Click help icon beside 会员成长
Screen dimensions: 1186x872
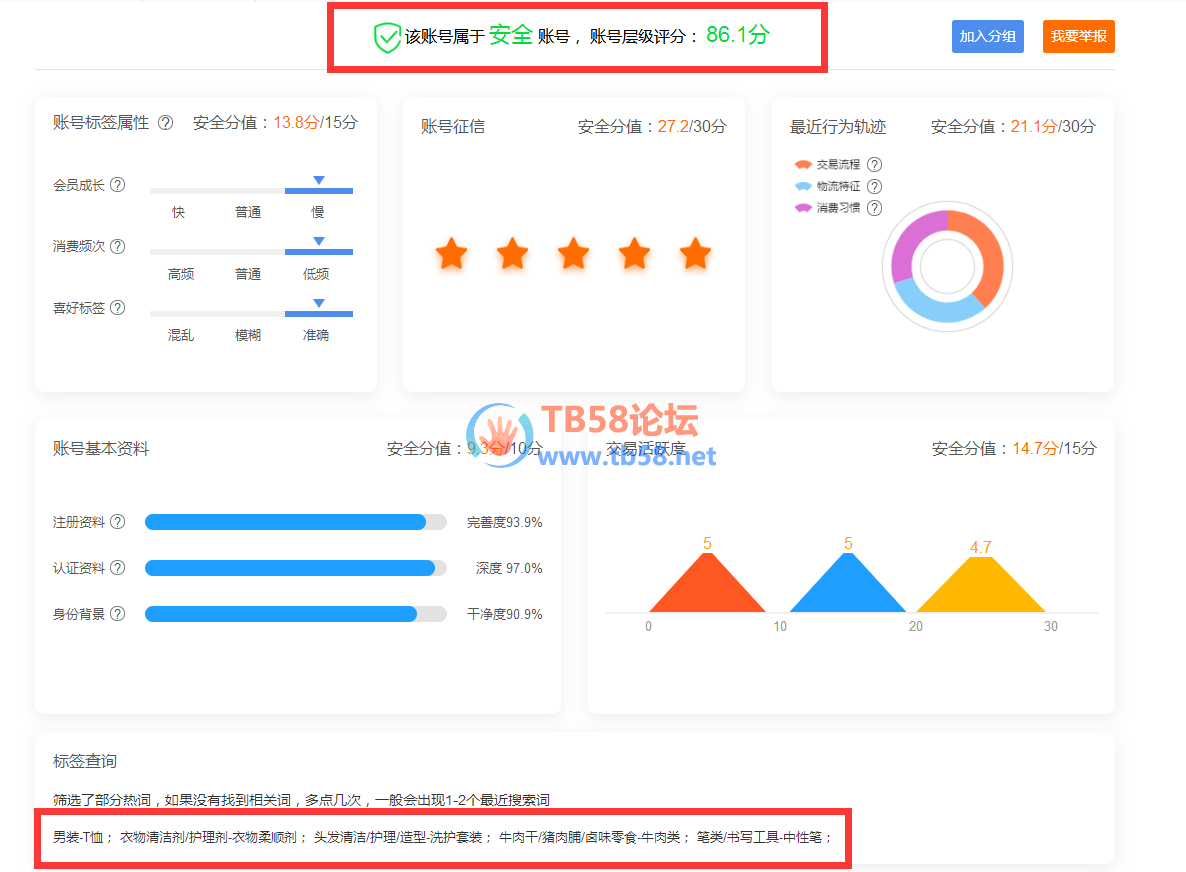[x=118, y=185]
